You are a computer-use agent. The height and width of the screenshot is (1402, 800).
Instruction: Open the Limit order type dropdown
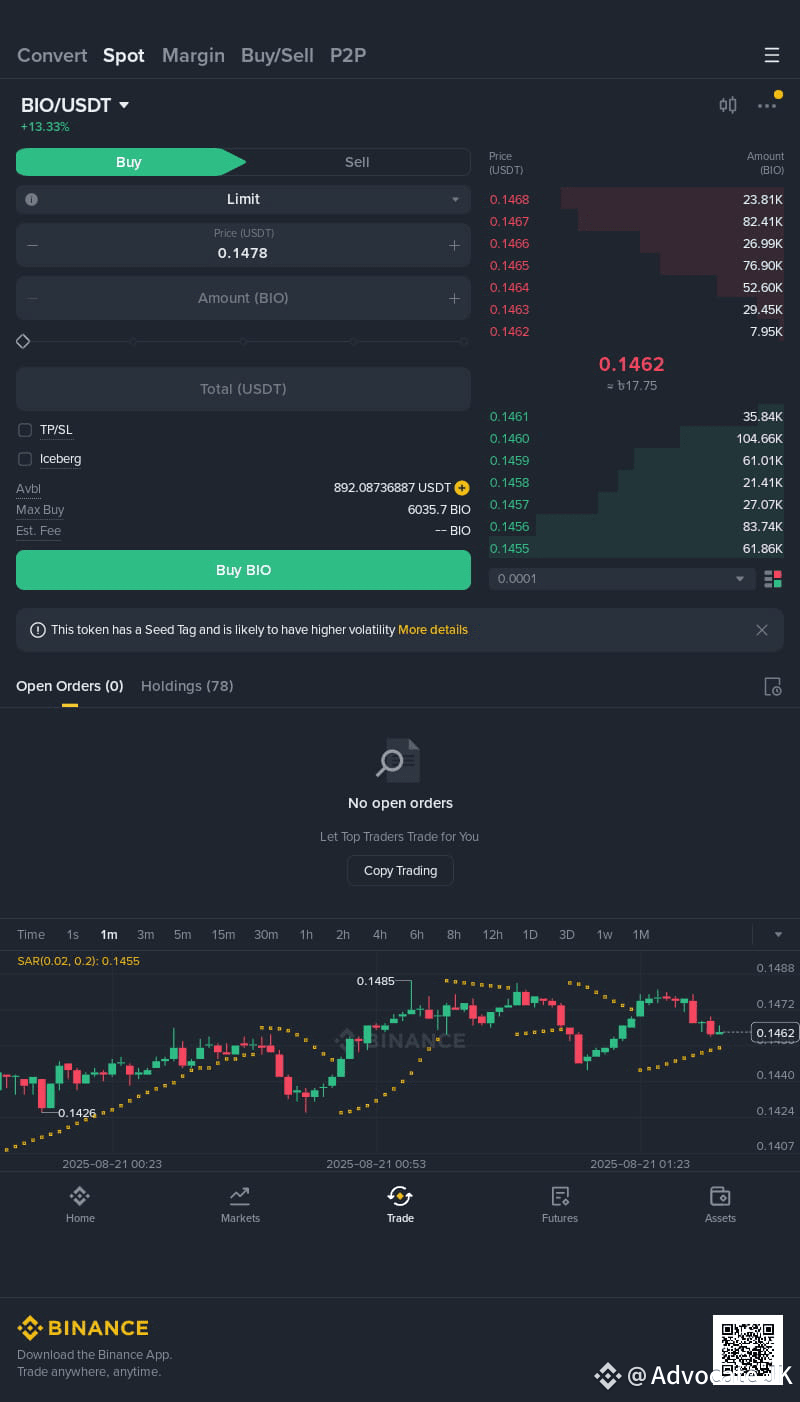tap(243, 199)
